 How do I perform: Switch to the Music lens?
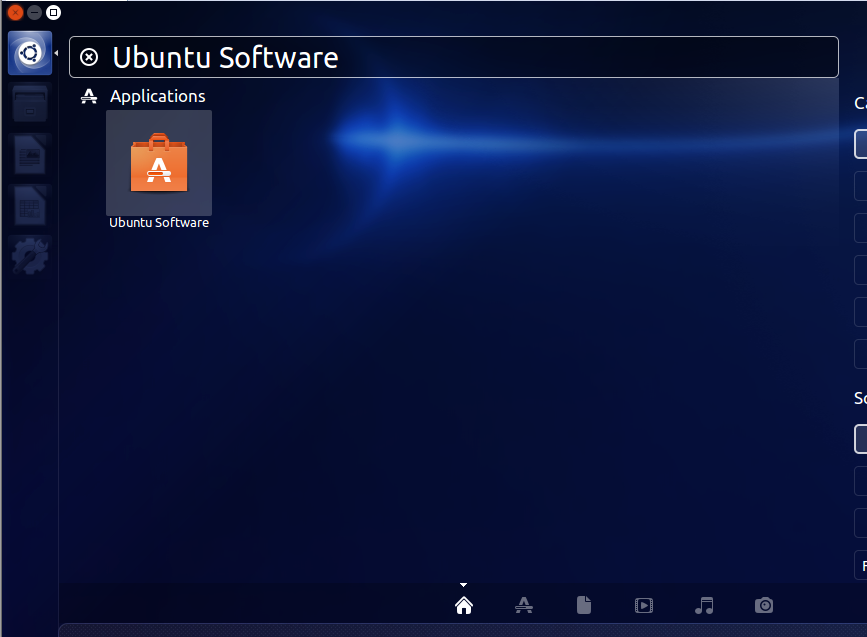pos(704,605)
